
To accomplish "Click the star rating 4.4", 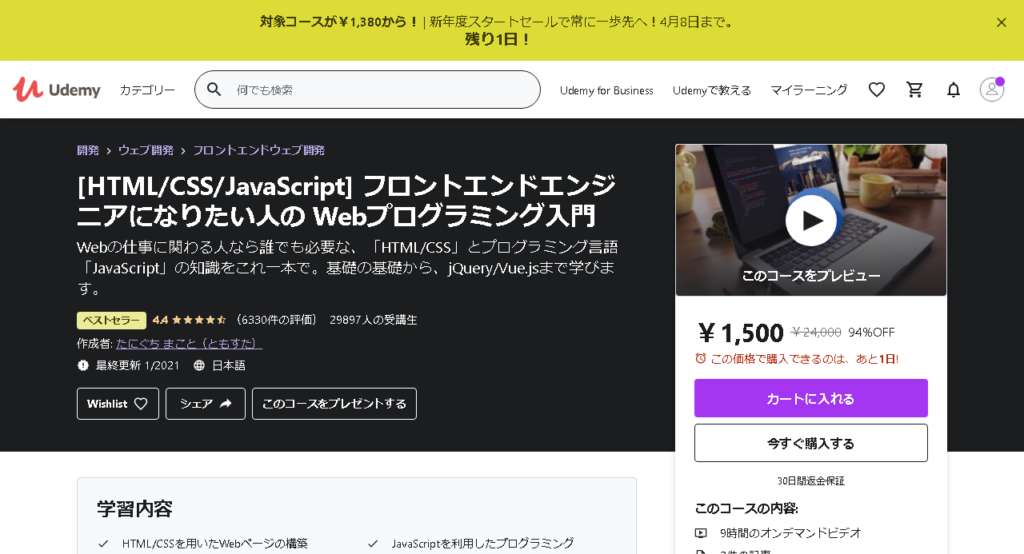I will 189,319.
